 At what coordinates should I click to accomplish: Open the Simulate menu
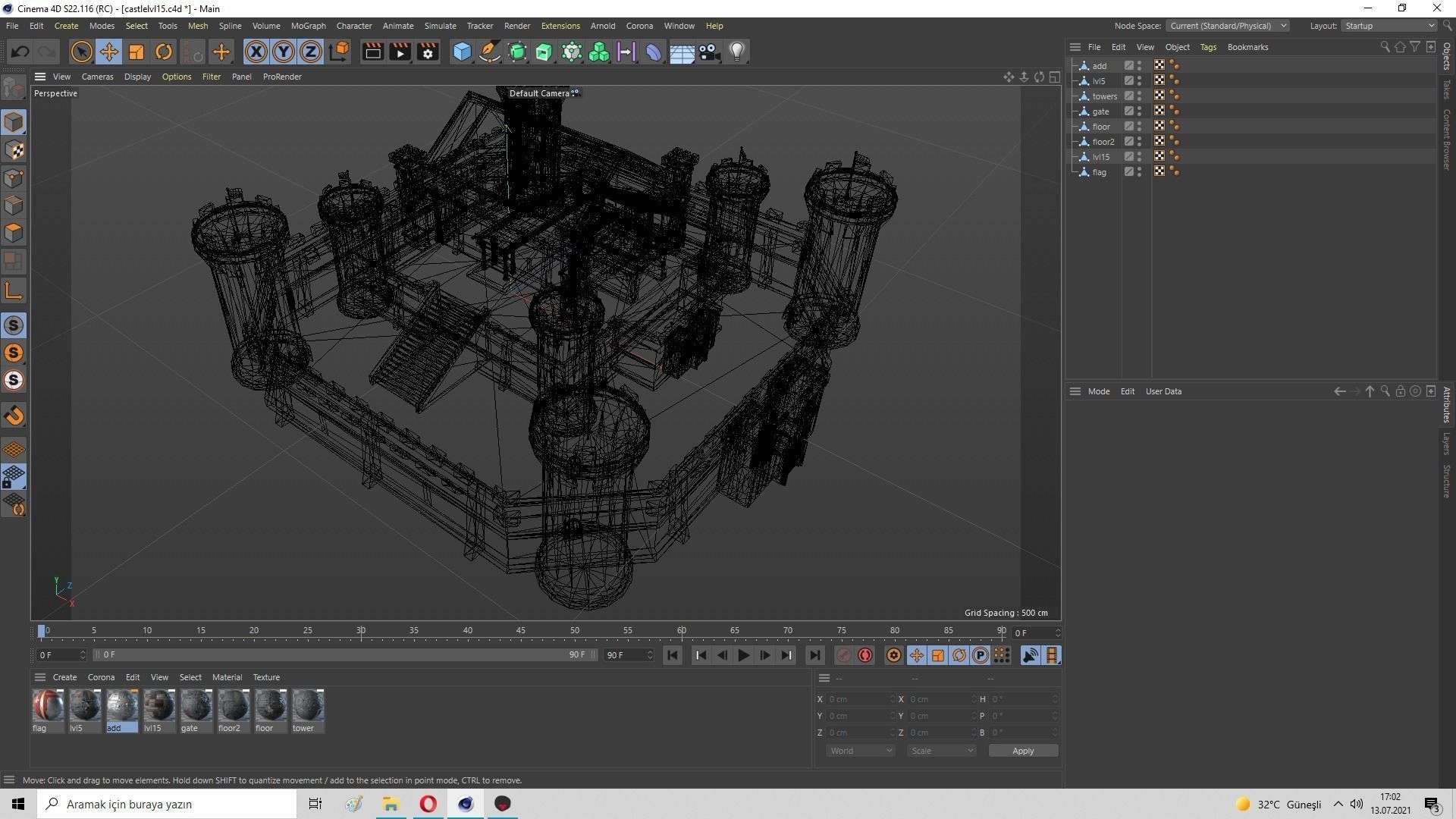click(x=440, y=26)
